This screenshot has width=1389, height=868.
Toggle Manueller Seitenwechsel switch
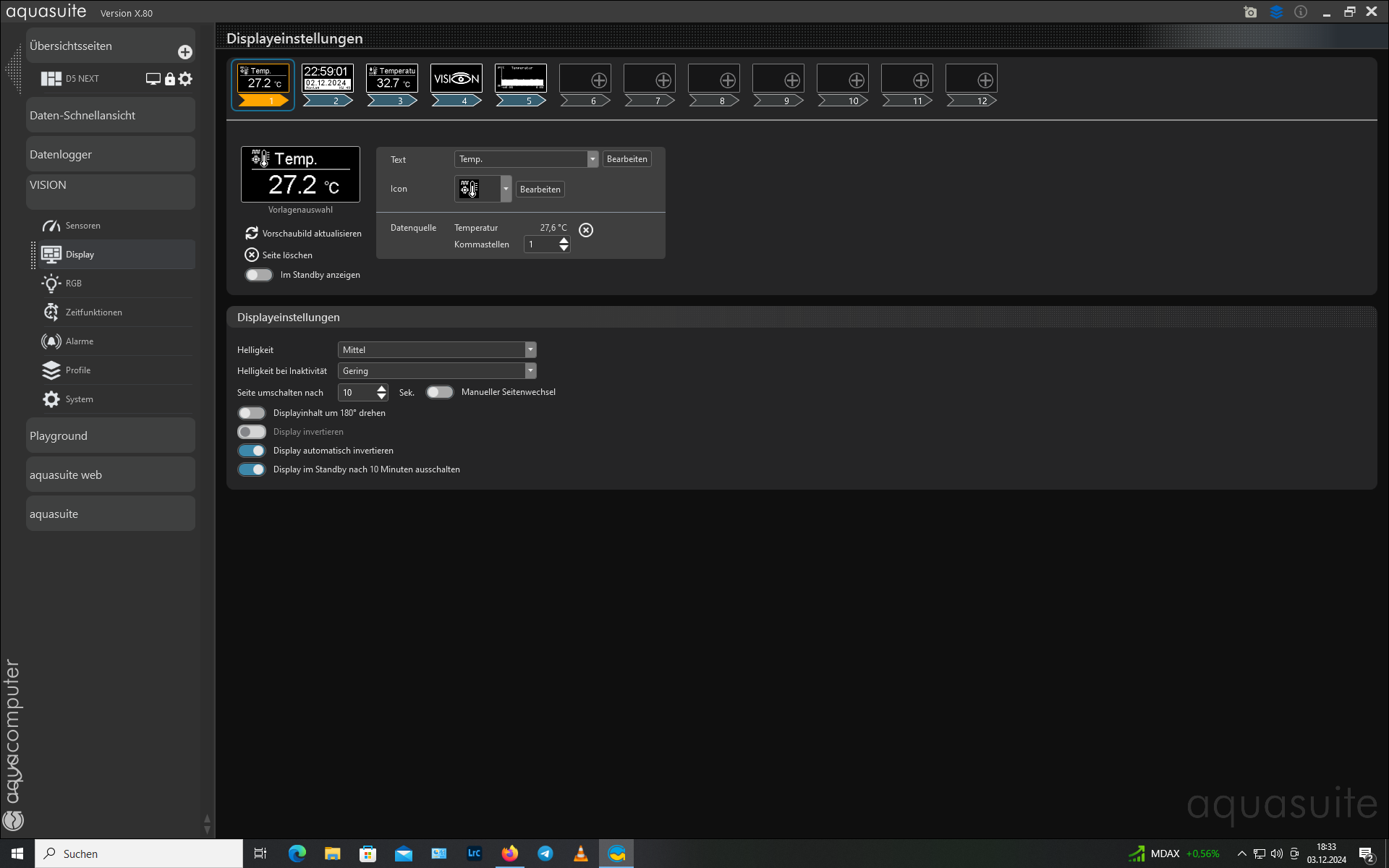(x=439, y=392)
